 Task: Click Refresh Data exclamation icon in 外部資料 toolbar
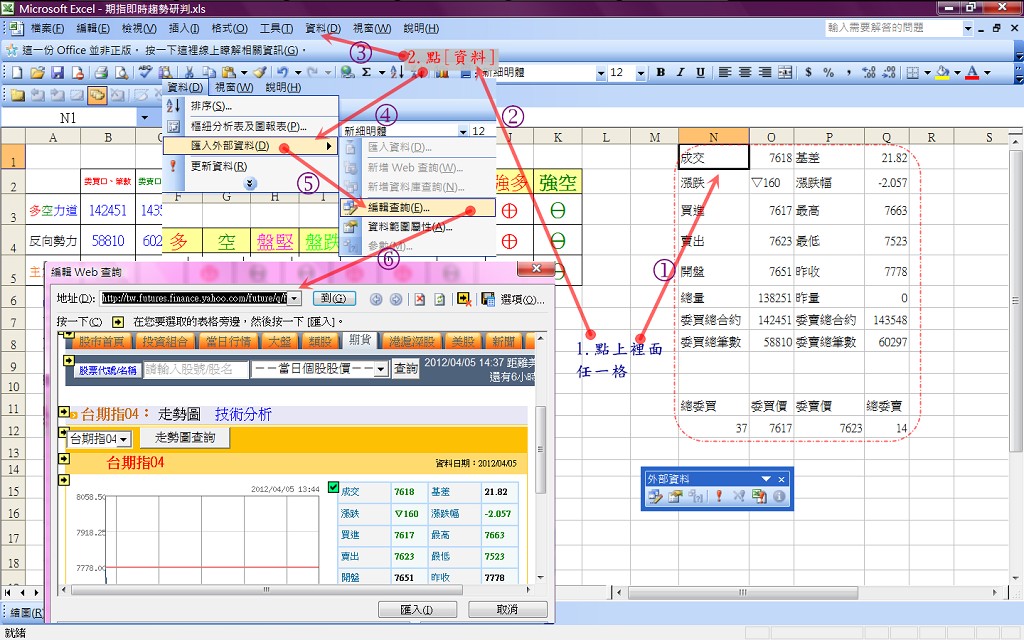click(x=718, y=496)
